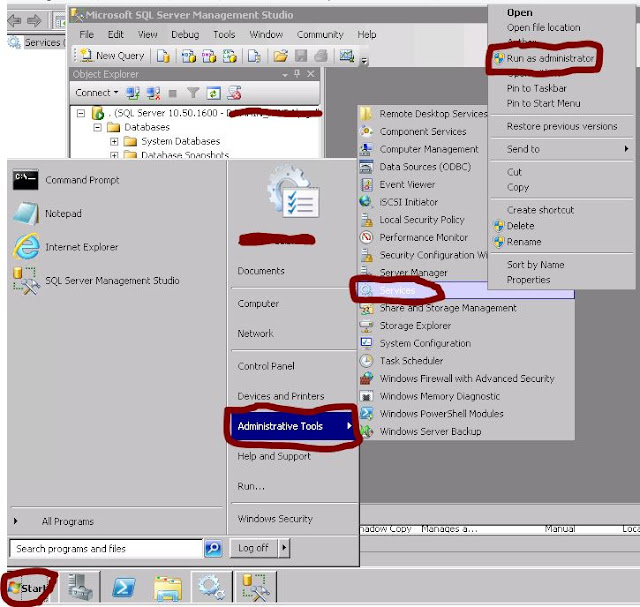The width and height of the screenshot is (640, 607).
Task: Click the Stop square icon in Object Explorer
Action: point(173,93)
